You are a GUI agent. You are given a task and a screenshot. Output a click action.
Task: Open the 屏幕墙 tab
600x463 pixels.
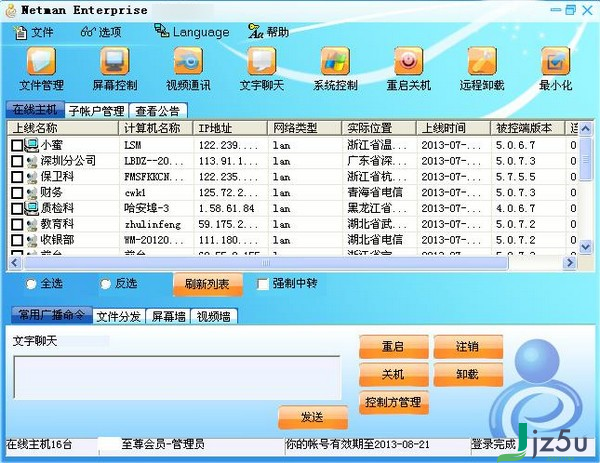[x=168, y=316]
